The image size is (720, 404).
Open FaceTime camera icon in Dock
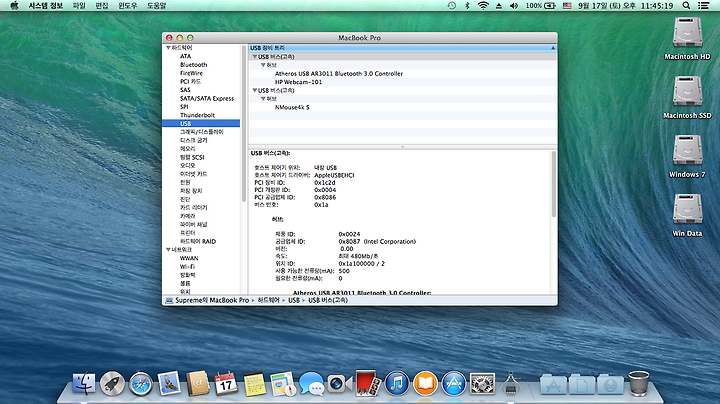[340, 383]
